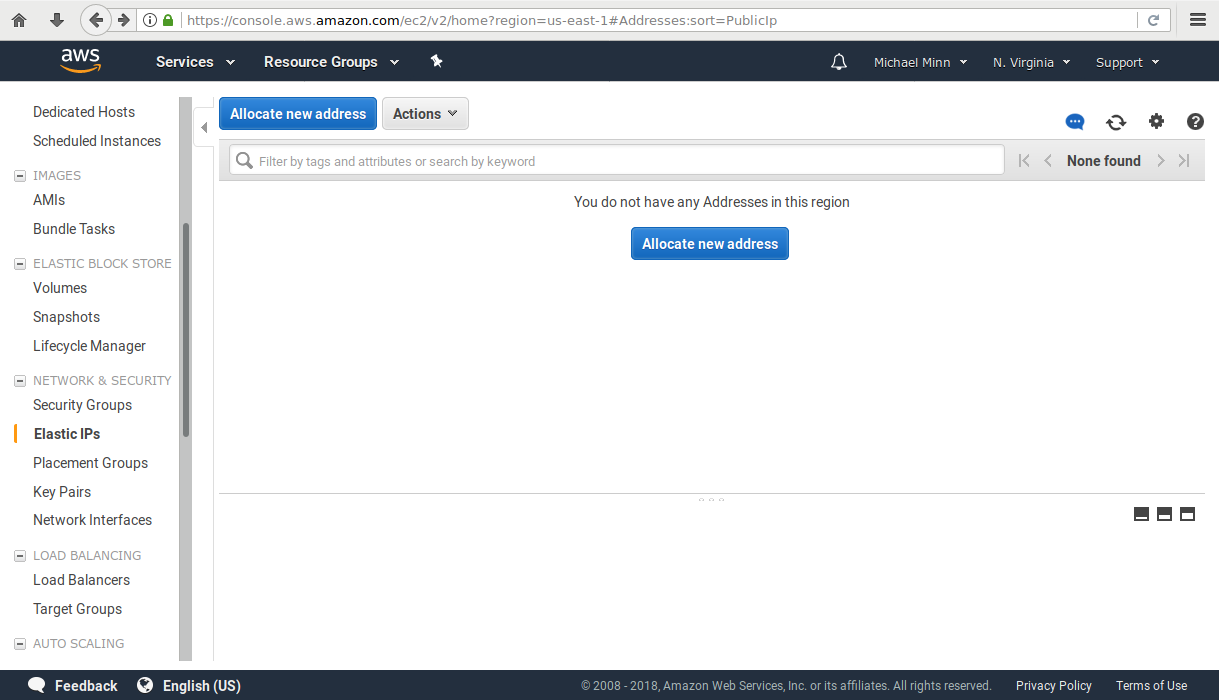Refresh the Elastic IPs list

coord(1116,122)
